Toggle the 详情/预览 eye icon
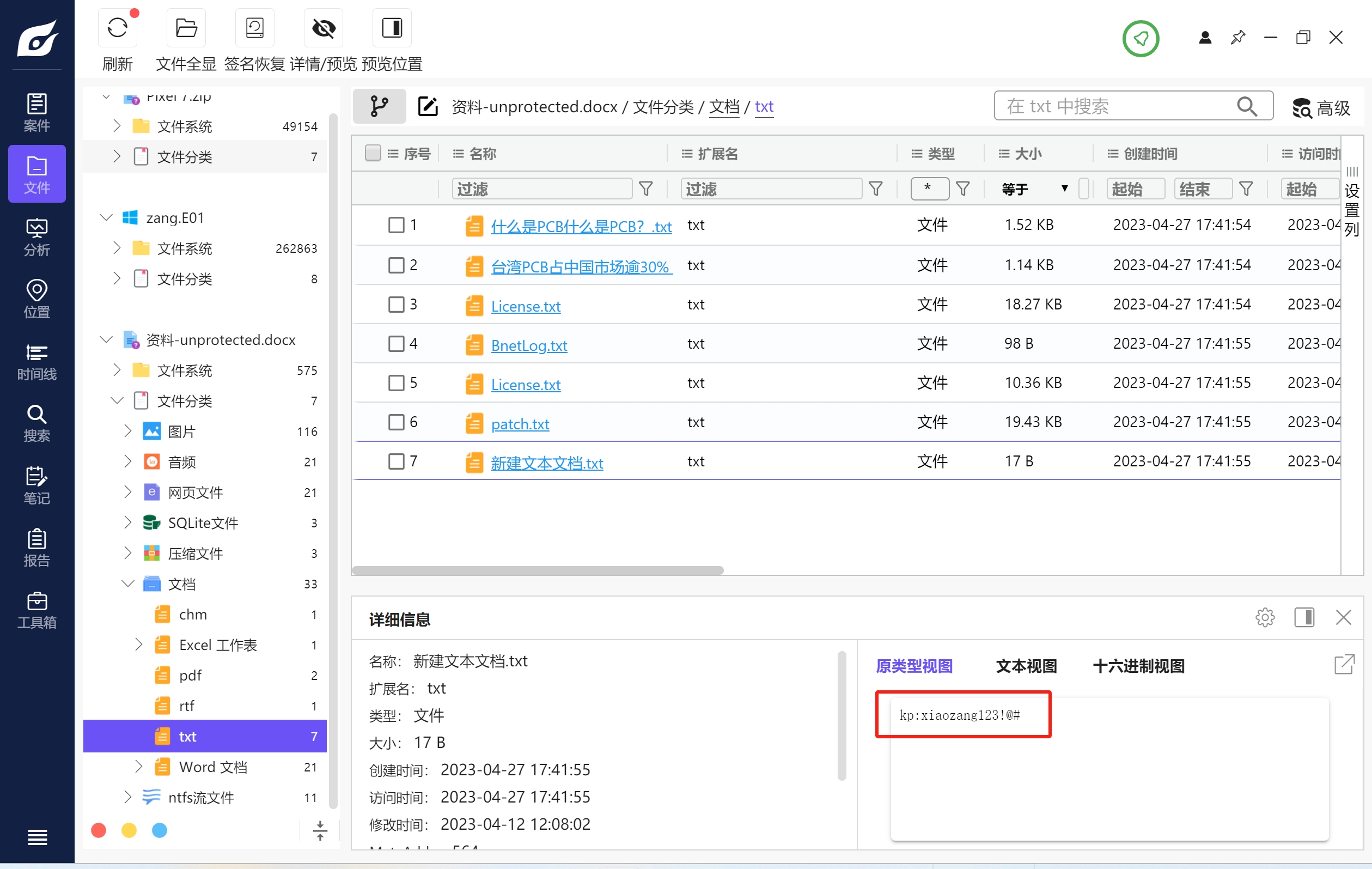1372x869 pixels. point(323,28)
